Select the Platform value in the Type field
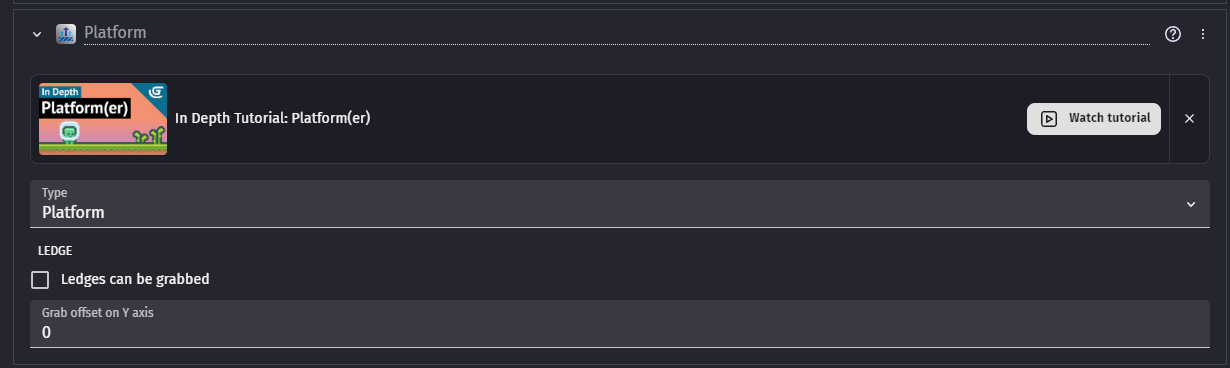The width and height of the screenshot is (1230, 368). tap(73, 213)
